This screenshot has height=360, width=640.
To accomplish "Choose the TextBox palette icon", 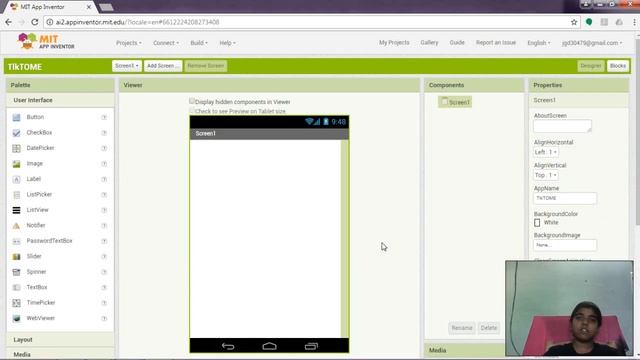I will click(16, 288).
